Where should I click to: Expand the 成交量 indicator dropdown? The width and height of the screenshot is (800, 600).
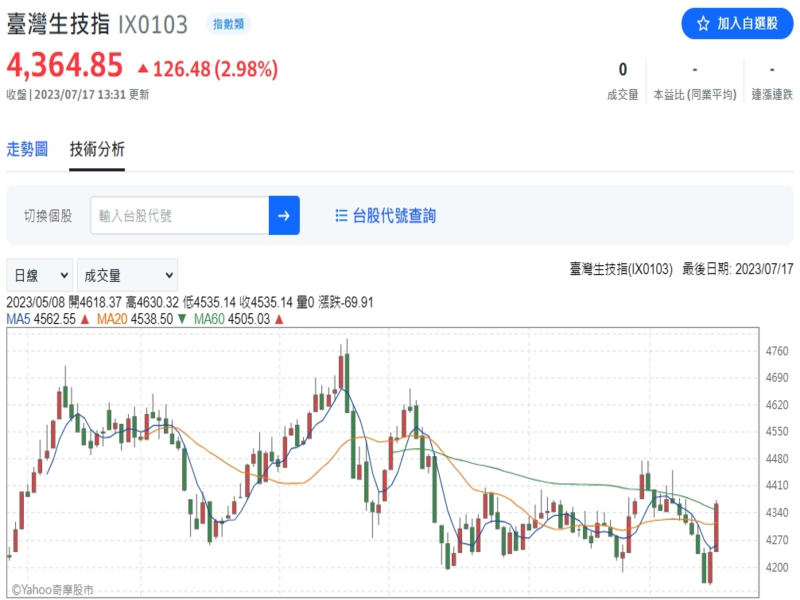(129, 275)
